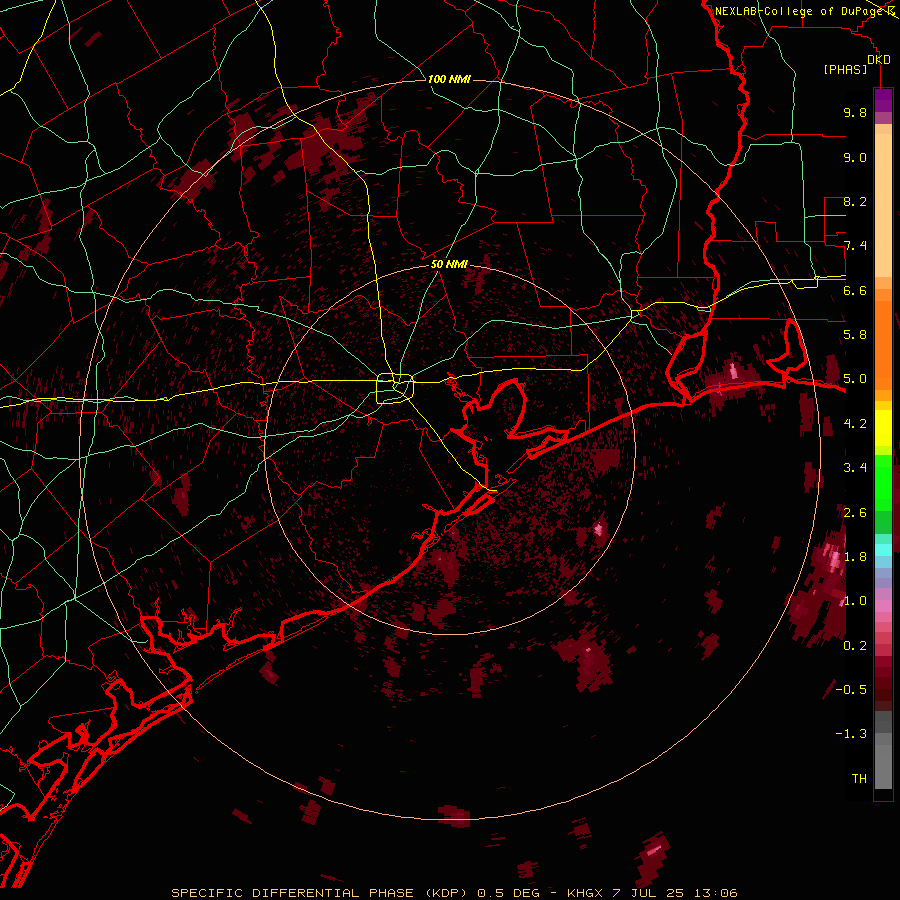The height and width of the screenshot is (900, 900).
Task: Click the 100 NMI range ring label
Action: 449,79
